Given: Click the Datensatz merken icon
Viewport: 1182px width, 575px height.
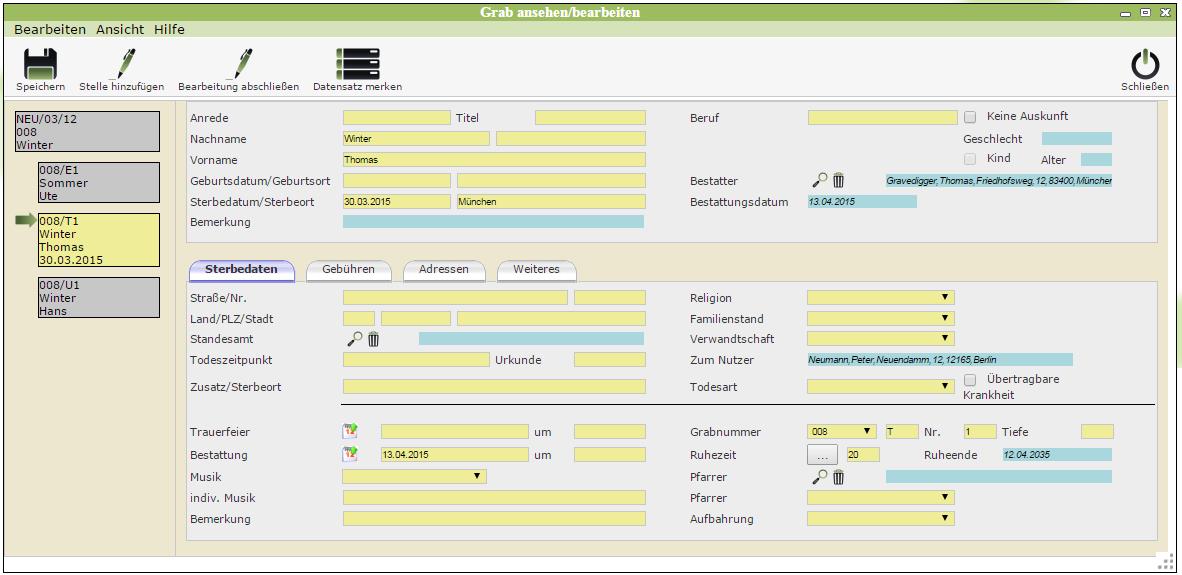Looking at the screenshot, I should [357, 65].
